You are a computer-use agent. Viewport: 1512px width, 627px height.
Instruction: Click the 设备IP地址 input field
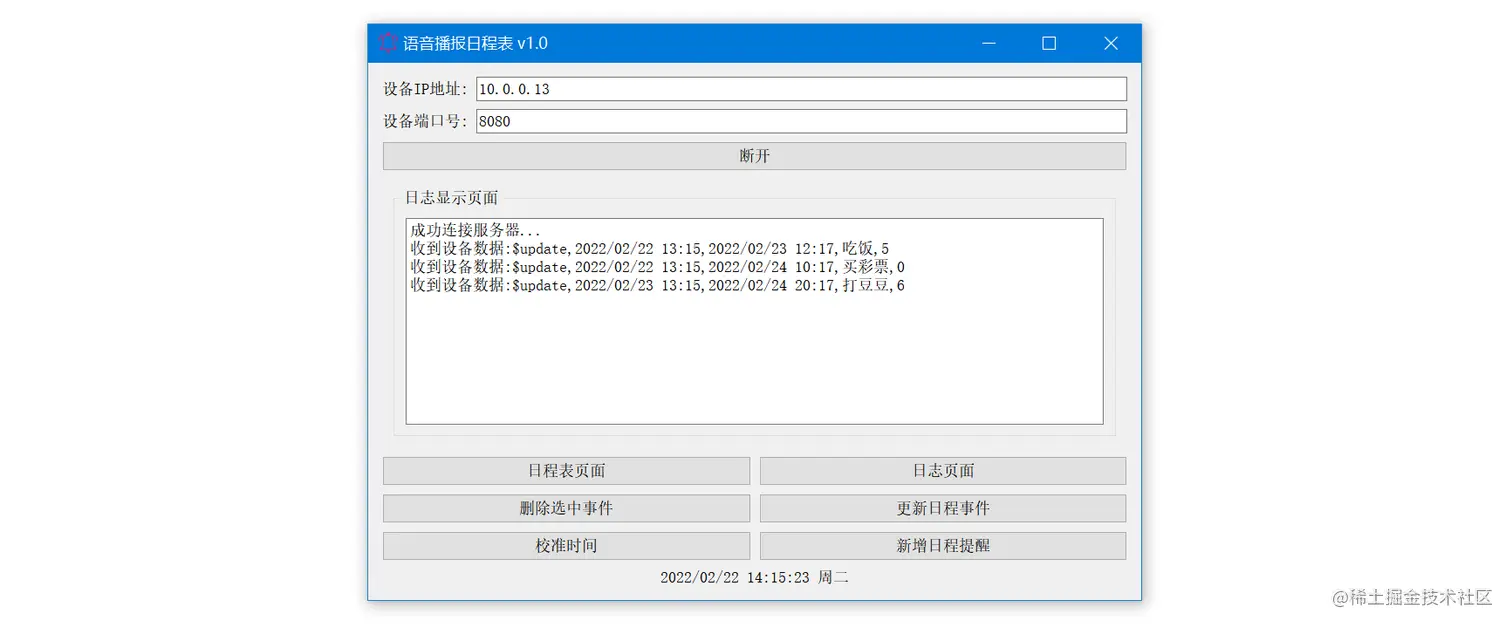(801, 89)
